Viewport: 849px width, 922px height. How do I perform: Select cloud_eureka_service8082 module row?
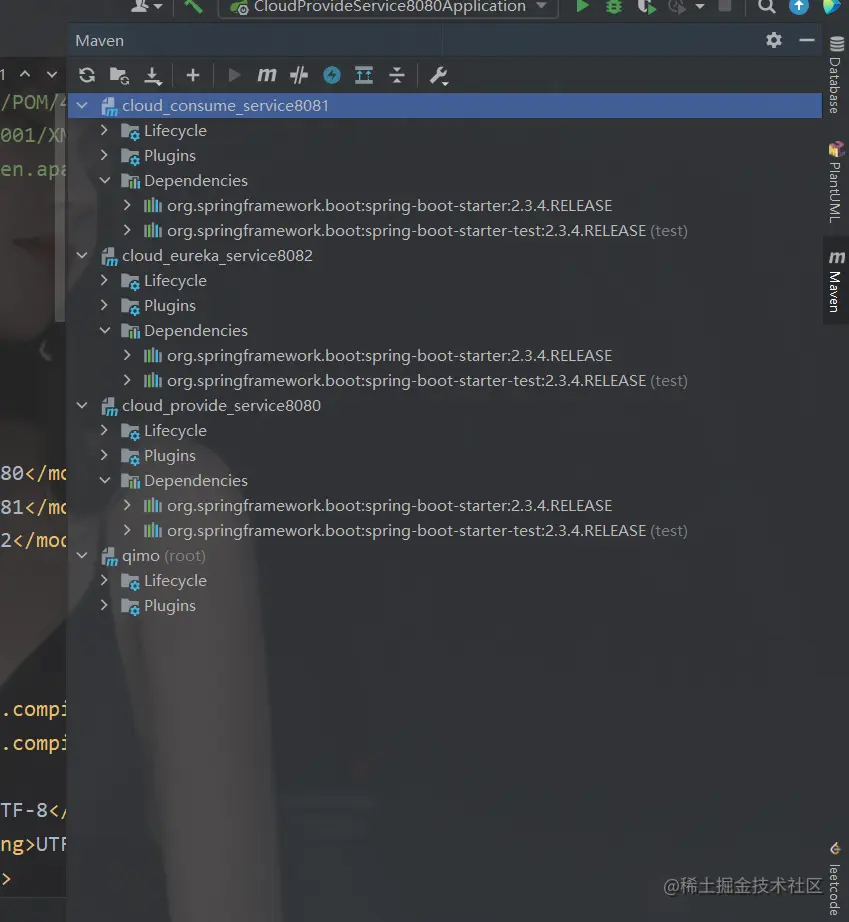(x=444, y=256)
